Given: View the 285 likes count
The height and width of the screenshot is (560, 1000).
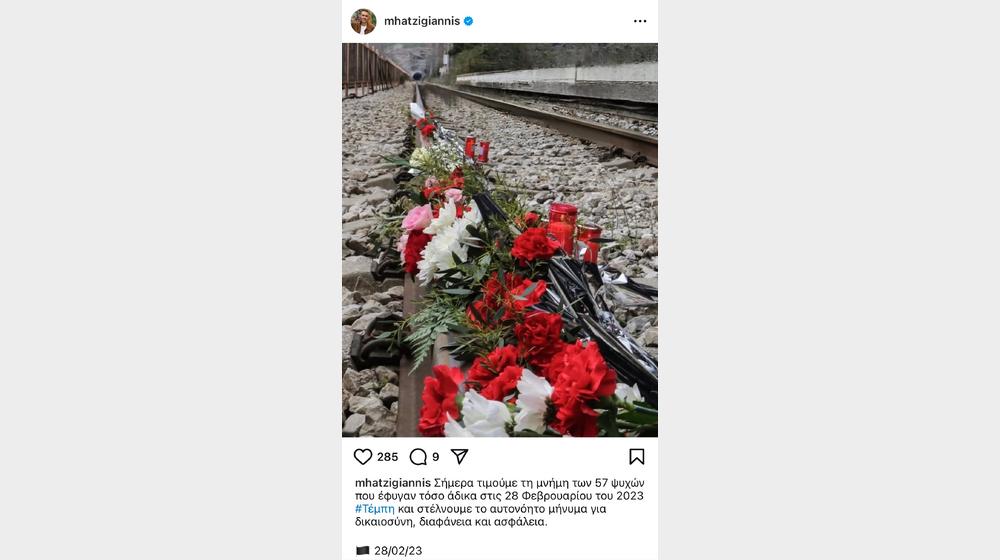Looking at the screenshot, I should (x=387, y=457).
